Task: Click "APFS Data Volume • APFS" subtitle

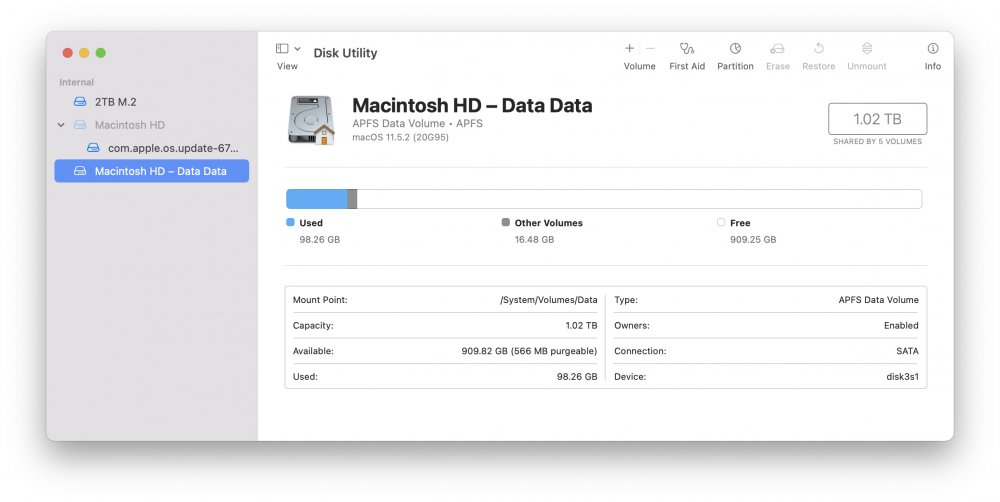Action: (x=417, y=123)
